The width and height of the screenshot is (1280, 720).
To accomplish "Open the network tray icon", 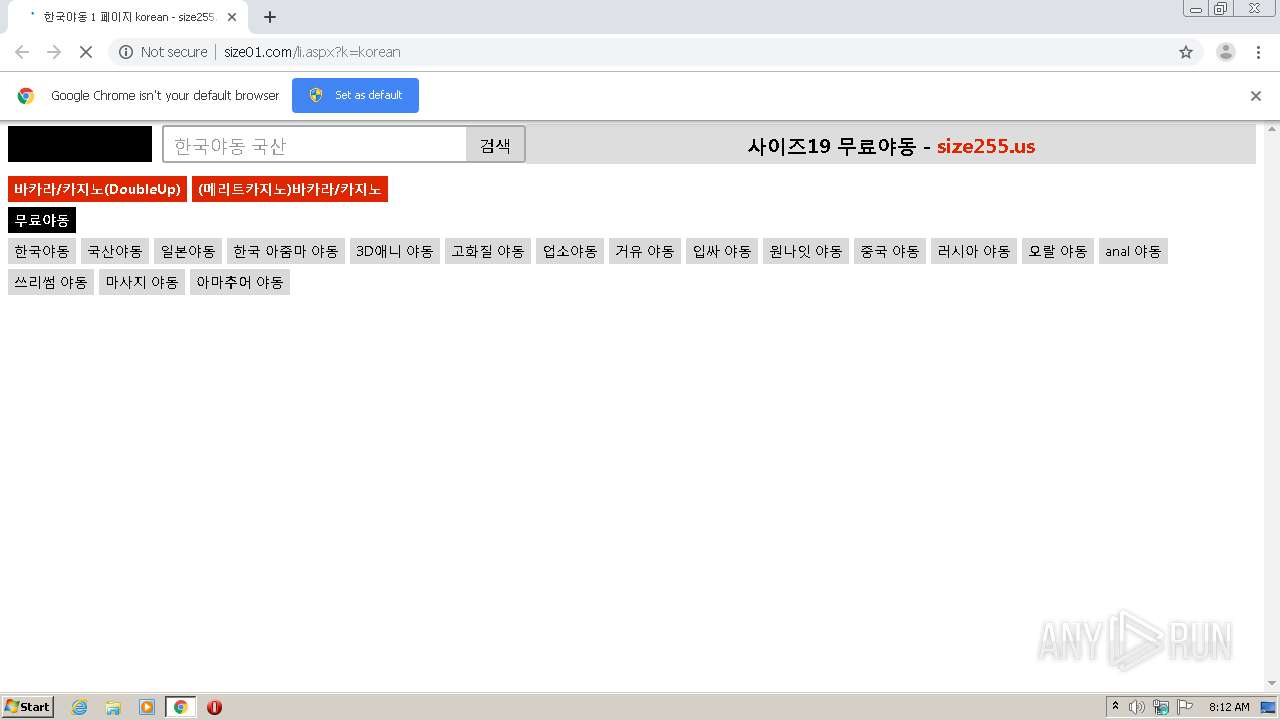I will tap(1161, 707).
